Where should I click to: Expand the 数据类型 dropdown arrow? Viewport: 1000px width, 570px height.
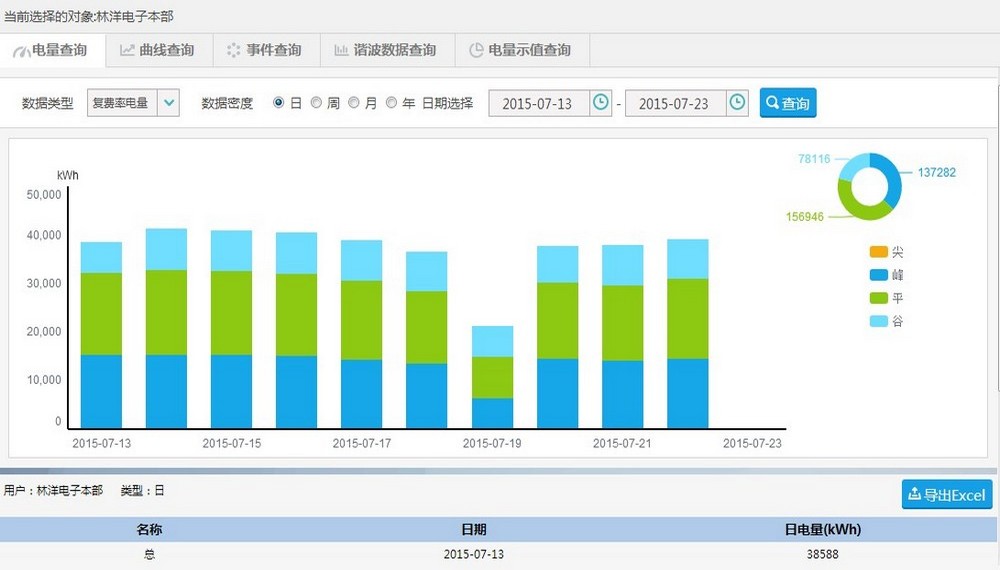point(168,103)
